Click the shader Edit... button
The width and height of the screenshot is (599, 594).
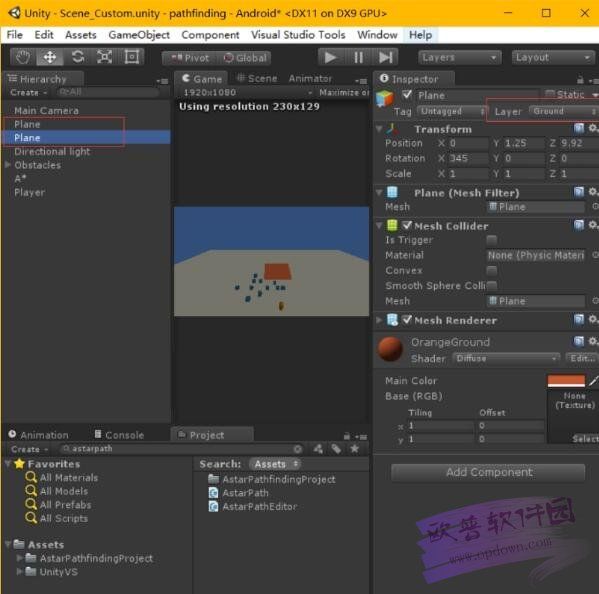click(582, 358)
